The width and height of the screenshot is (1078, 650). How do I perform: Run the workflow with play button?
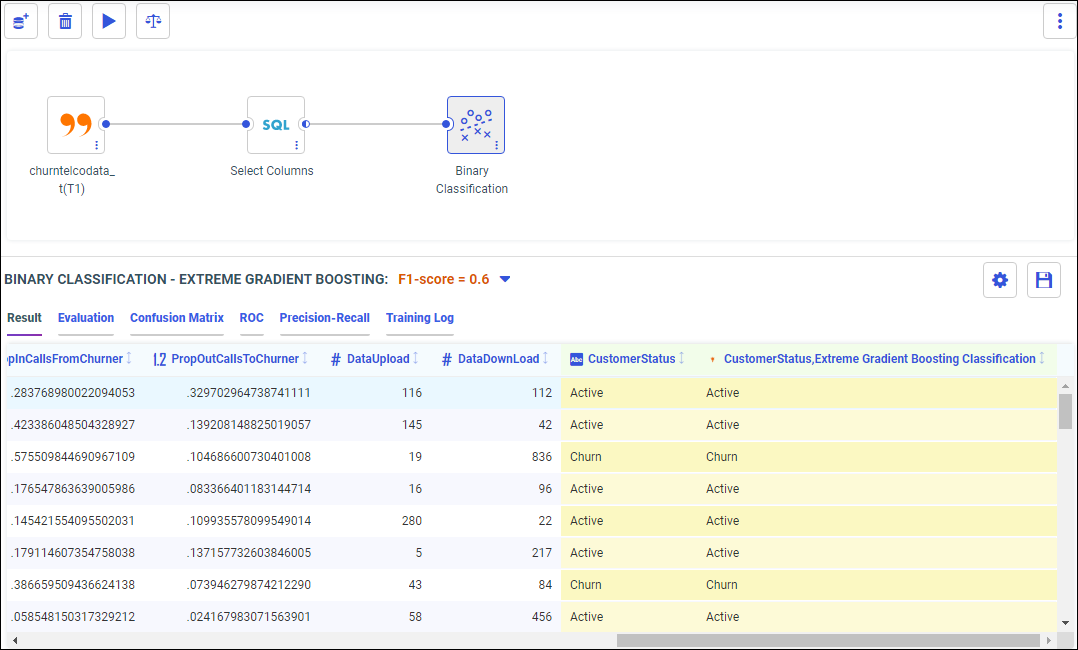click(x=109, y=21)
